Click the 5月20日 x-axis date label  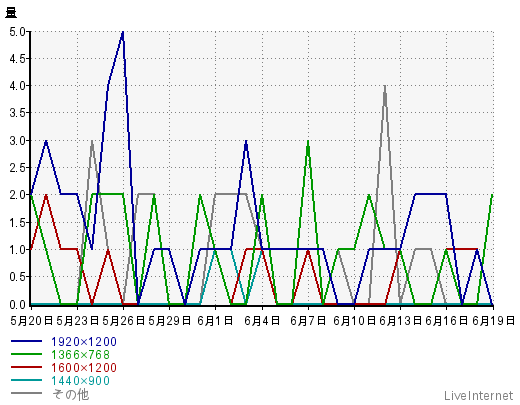coord(32,321)
